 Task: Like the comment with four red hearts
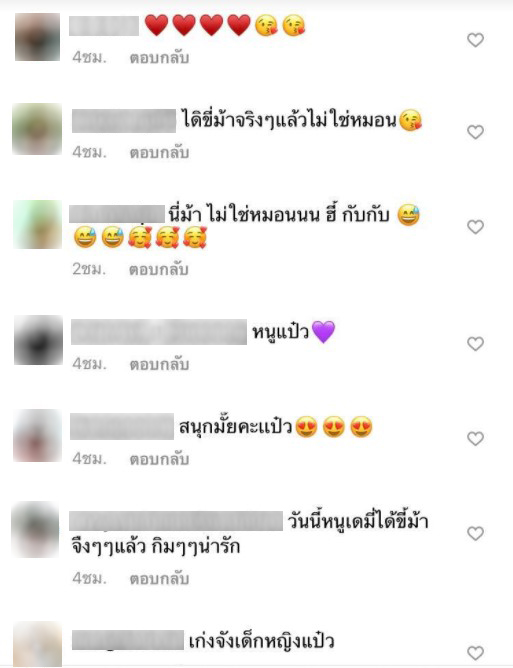pyautogui.click(x=476, y=40)
